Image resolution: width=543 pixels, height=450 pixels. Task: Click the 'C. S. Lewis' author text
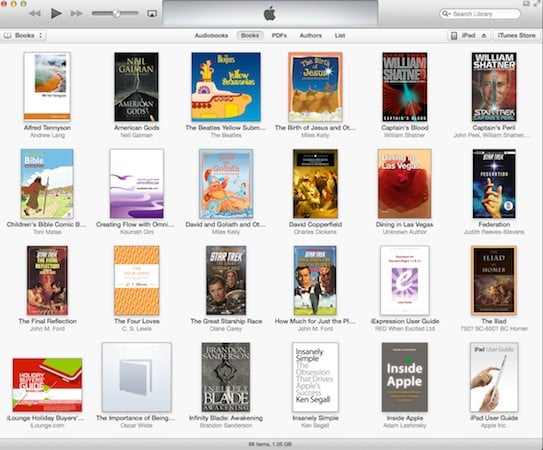pos(136,328)
